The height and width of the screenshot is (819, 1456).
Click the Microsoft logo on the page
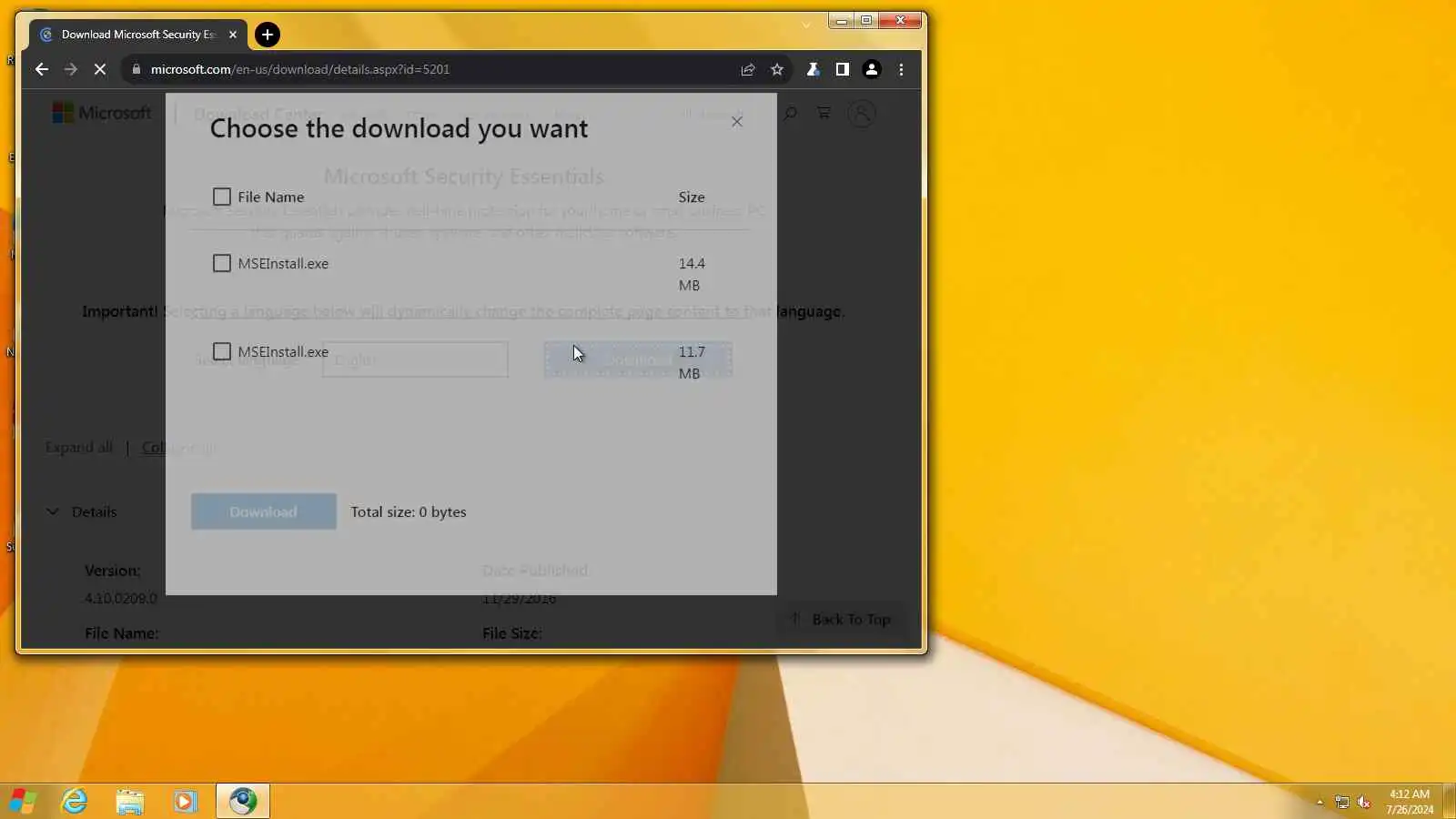point(102,113)
